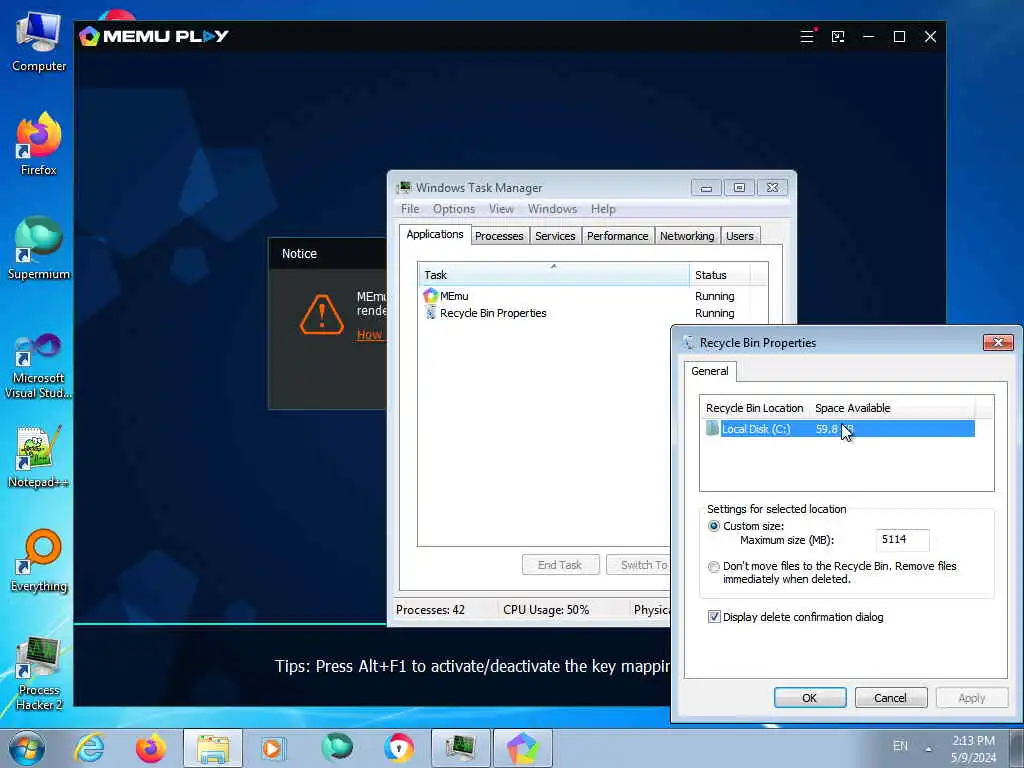1024x768 pixels.
Task: Click the taskbar clock showing 2:13 PM
Action: [973, 748]
